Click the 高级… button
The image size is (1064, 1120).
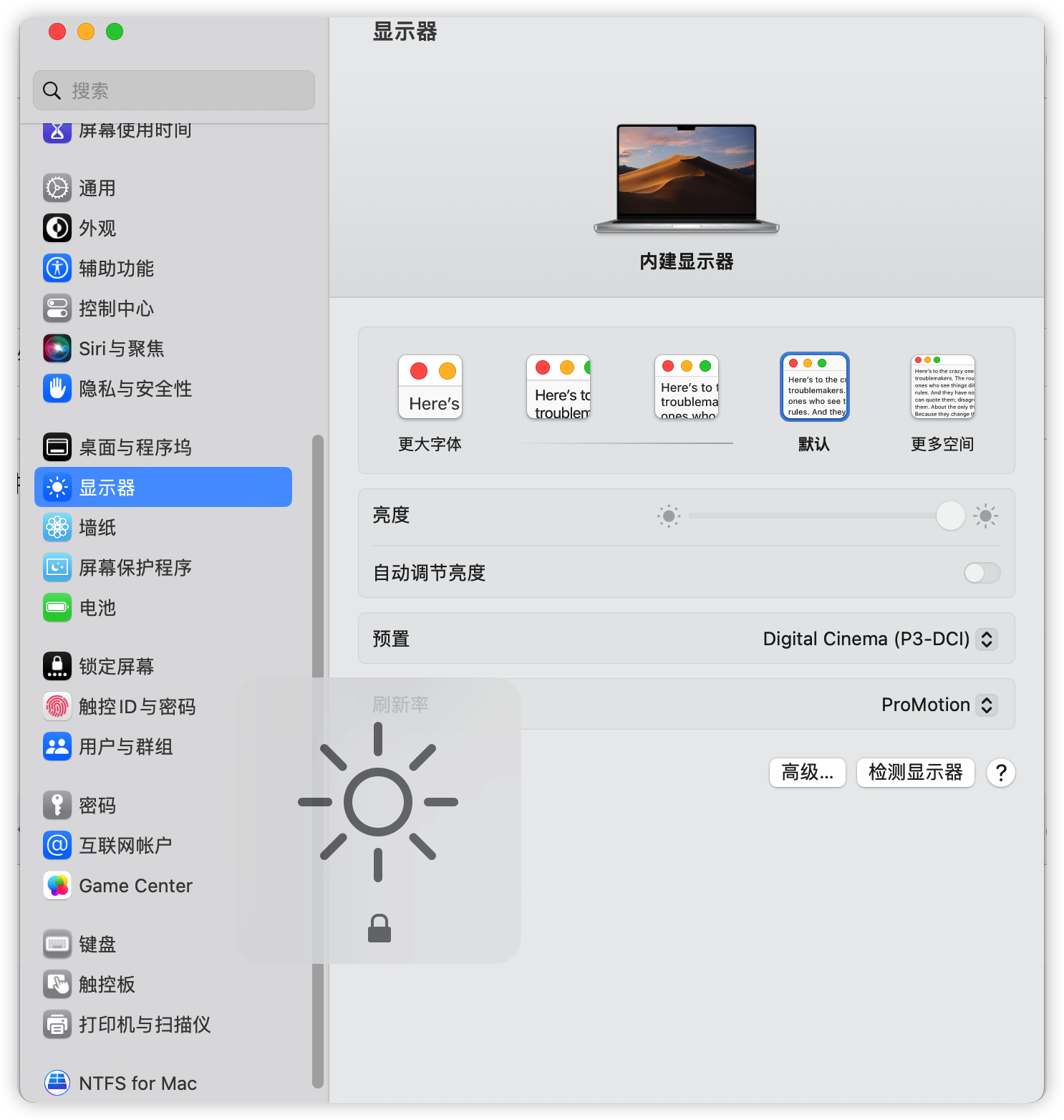808,773
